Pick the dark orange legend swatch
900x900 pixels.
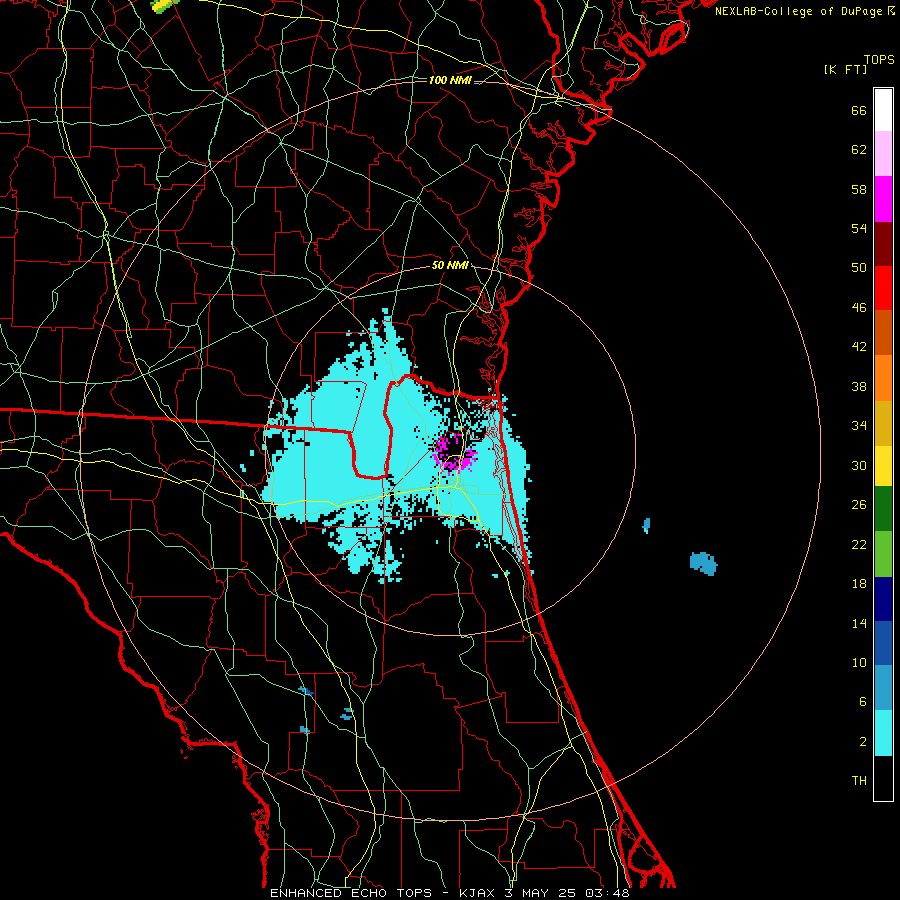pyautogui.click(x=883, y=333)
